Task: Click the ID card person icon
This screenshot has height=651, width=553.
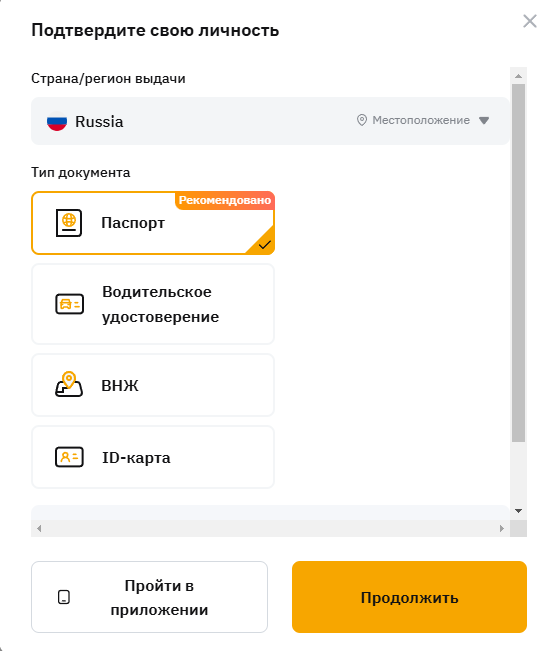Action: point(69,457)
